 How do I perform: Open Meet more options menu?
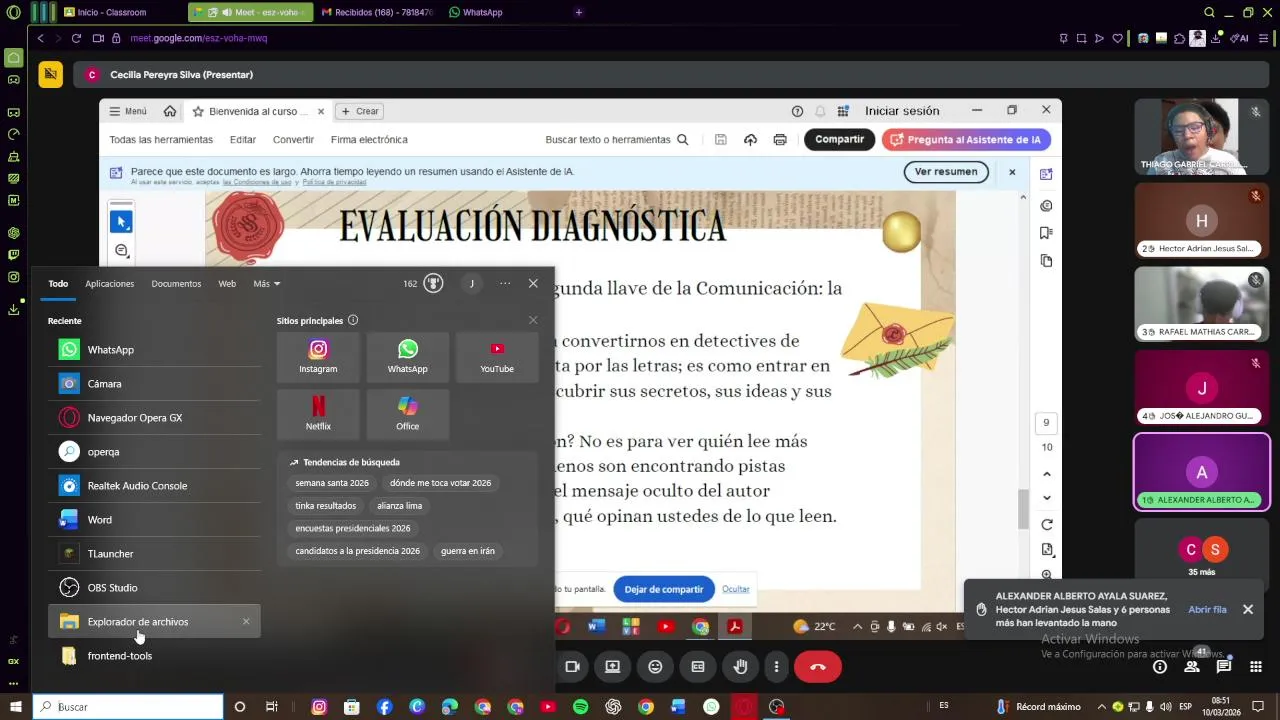click(776, 667)
